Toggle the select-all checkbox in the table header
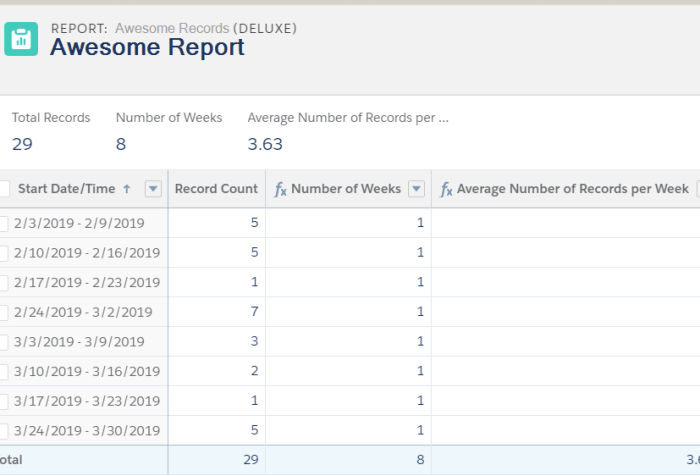Screen dimensions: 700x476 tap(4, 189)
